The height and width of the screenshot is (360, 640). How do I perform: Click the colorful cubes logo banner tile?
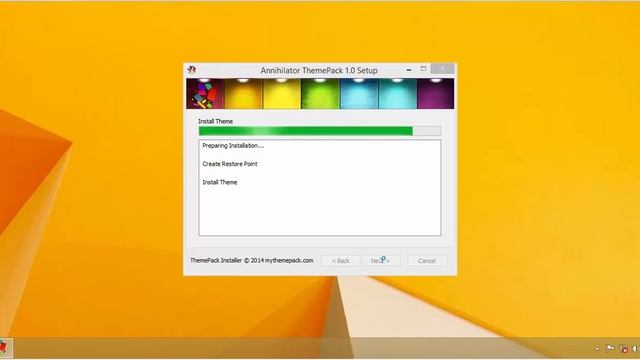(205, 94)
